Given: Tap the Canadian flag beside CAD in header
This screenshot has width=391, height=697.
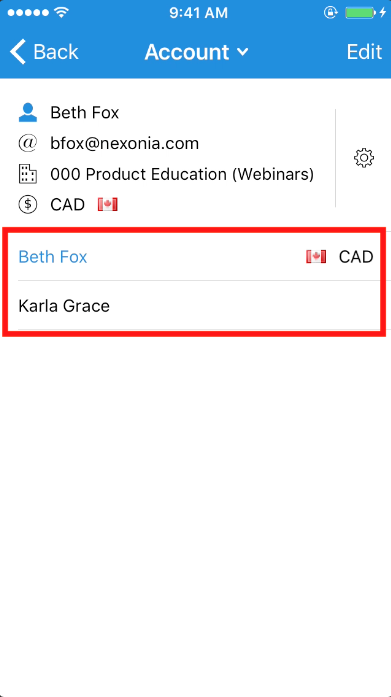Looking at the screenshot, I should 108,204.
